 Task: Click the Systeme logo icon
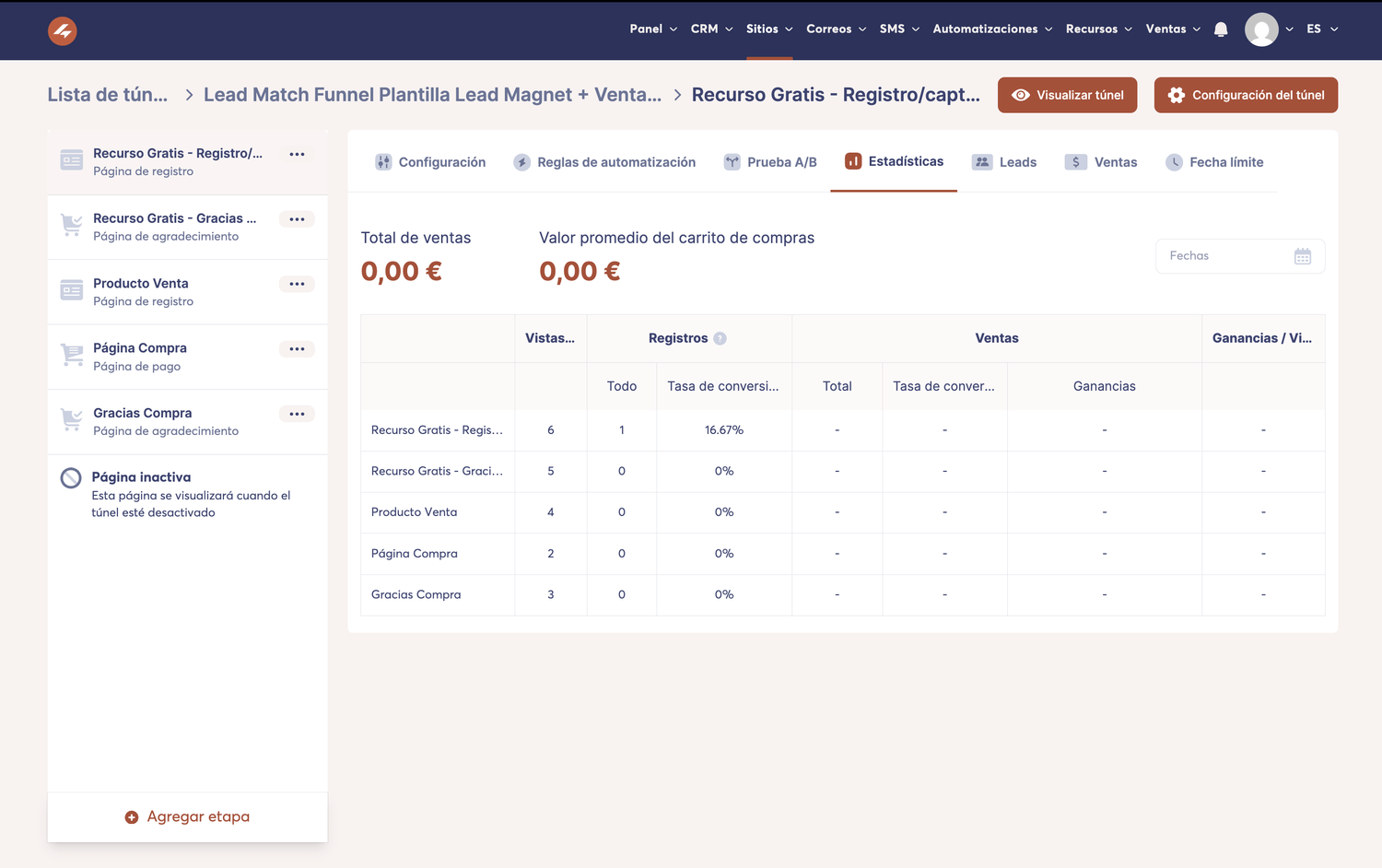coord(63,30)
